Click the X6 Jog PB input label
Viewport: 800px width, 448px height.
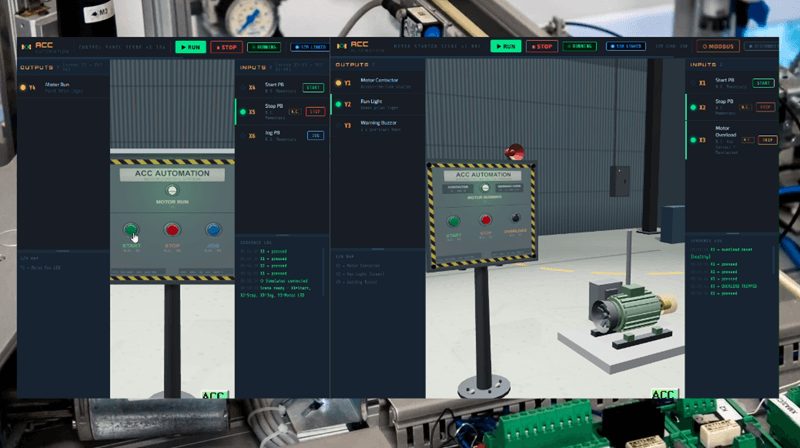pyautogui.click(x=272, y=133)
